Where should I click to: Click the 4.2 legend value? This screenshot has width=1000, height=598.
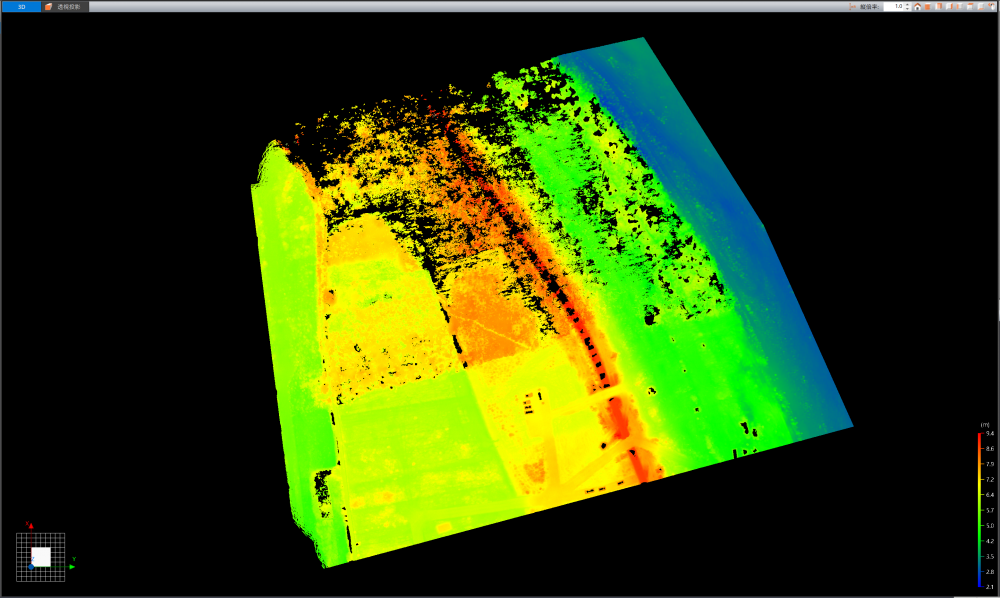click(990, 541)
